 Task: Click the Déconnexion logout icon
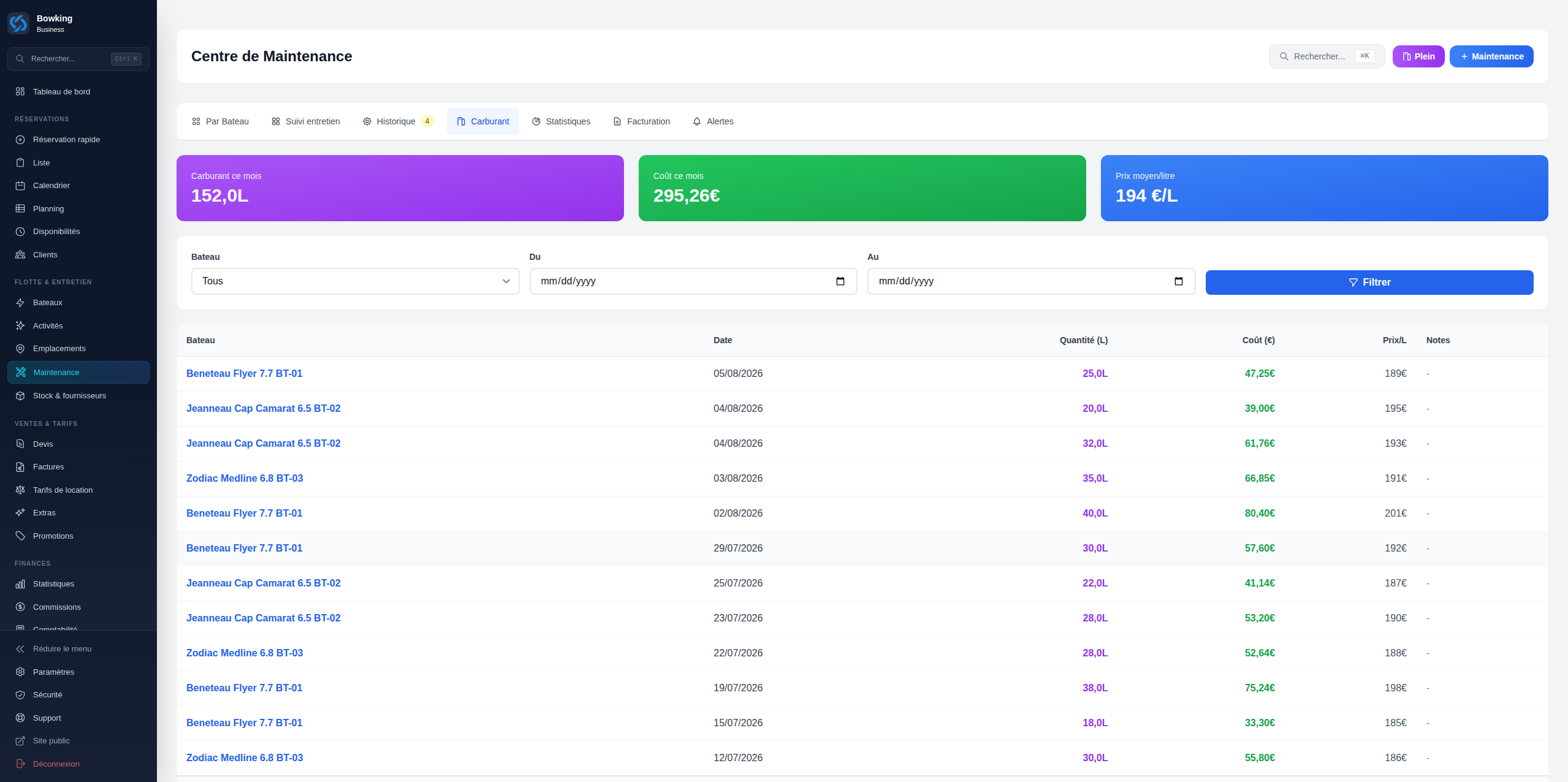pyautogui.click(x=20, y=764)
